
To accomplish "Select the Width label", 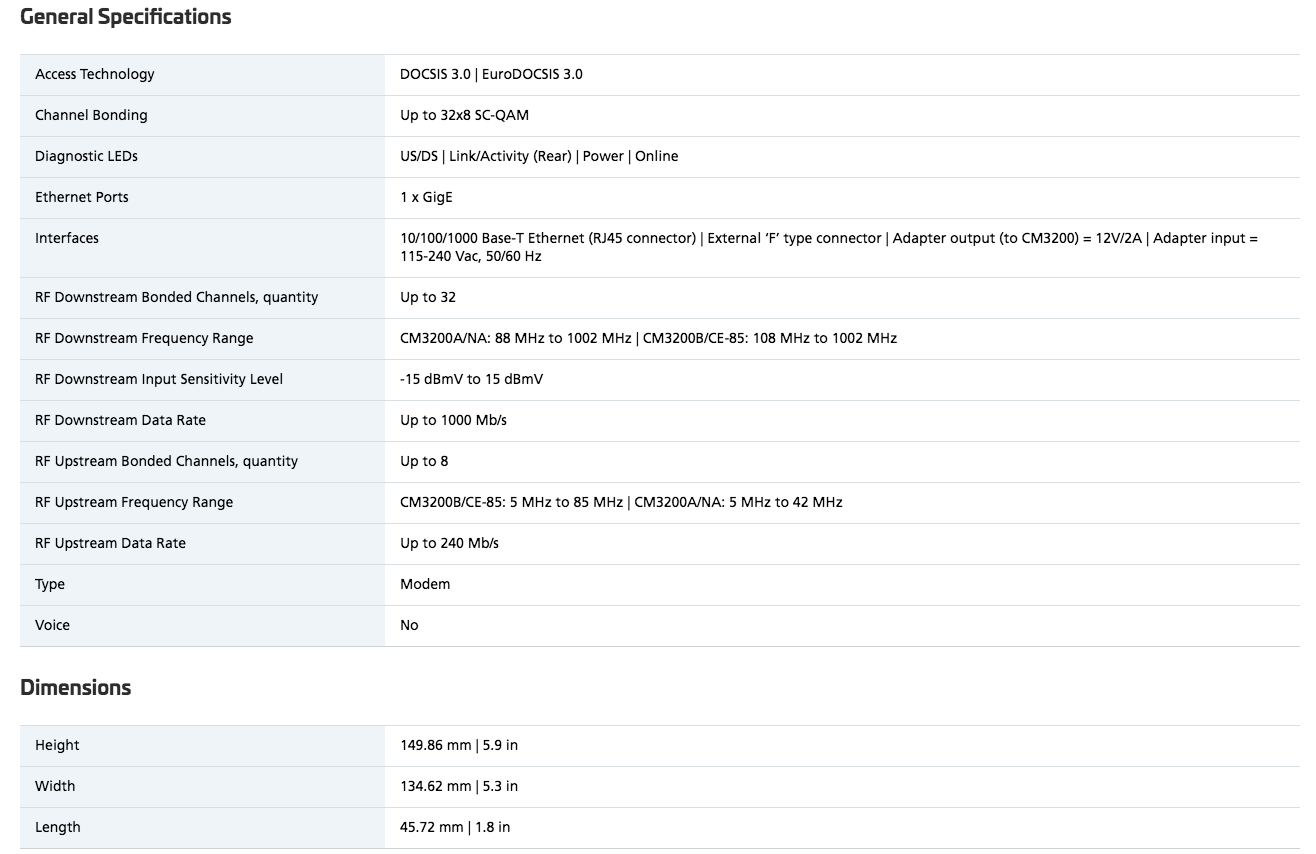I will tap(55, 786).
